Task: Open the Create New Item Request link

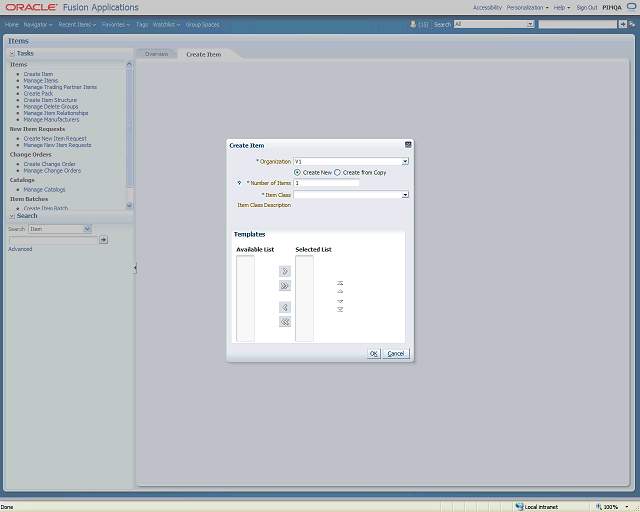Action: pos(55,139)
